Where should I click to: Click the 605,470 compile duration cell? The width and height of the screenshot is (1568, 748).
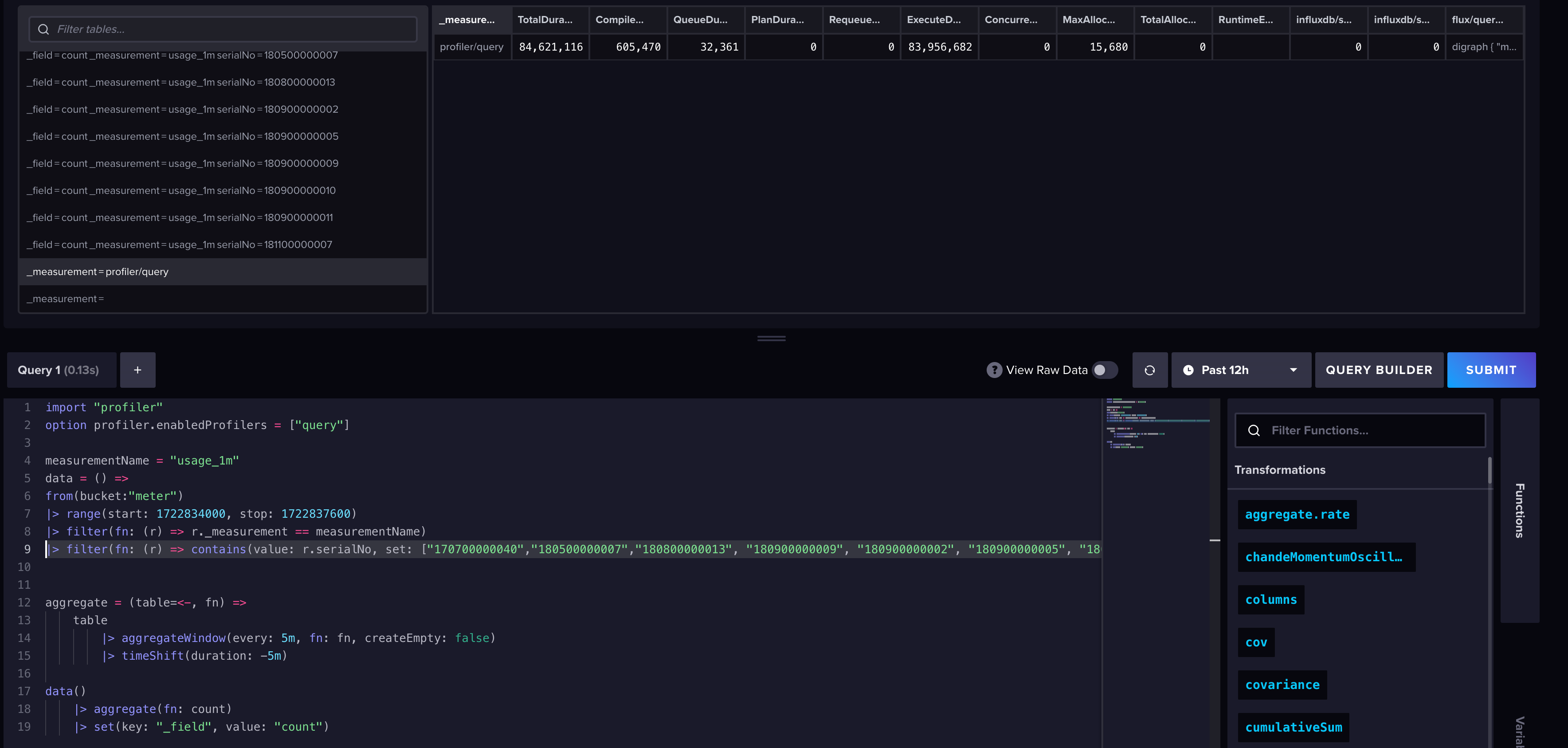click(628, 47)
